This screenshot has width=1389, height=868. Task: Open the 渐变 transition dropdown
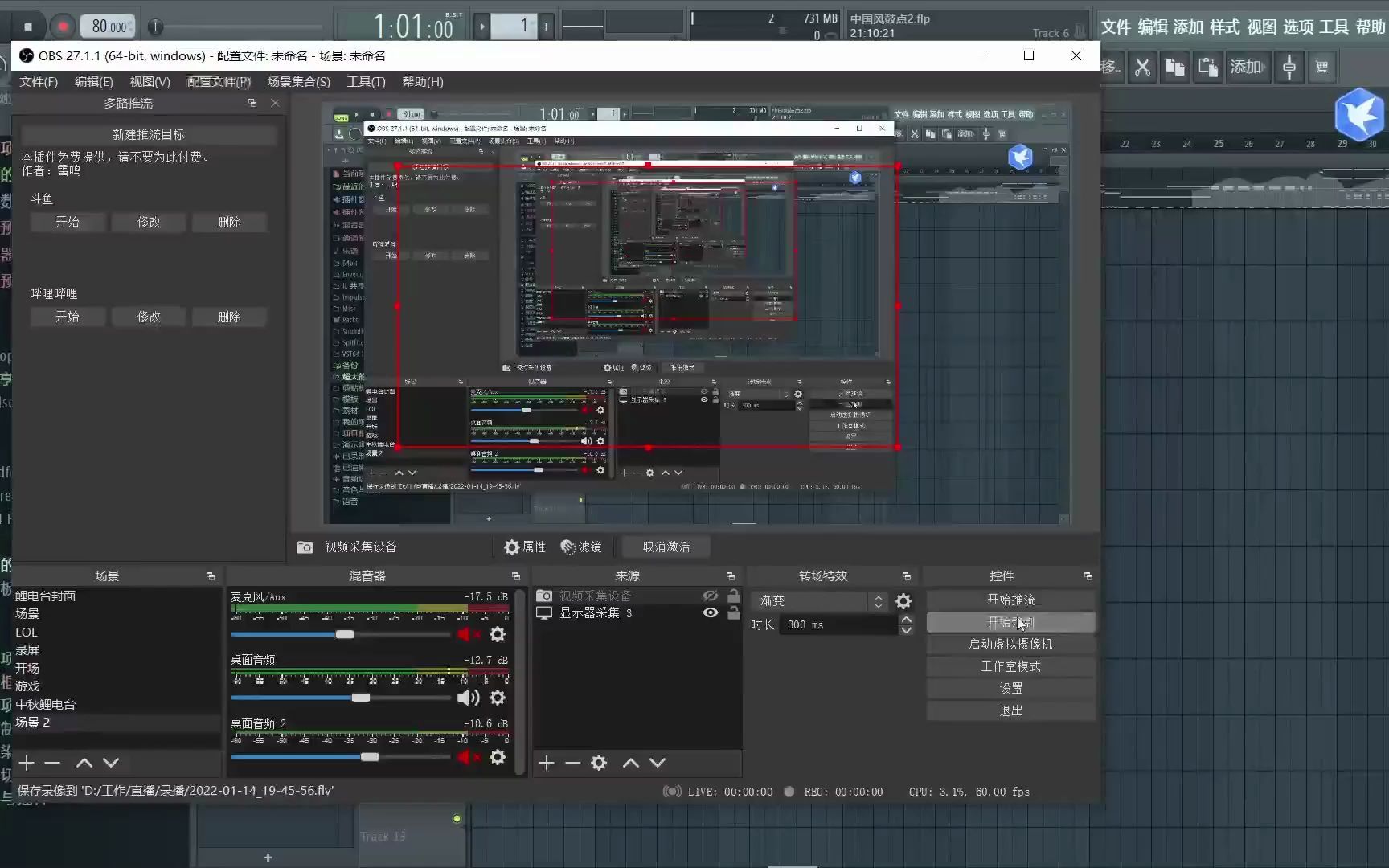[x=820, y=601]
